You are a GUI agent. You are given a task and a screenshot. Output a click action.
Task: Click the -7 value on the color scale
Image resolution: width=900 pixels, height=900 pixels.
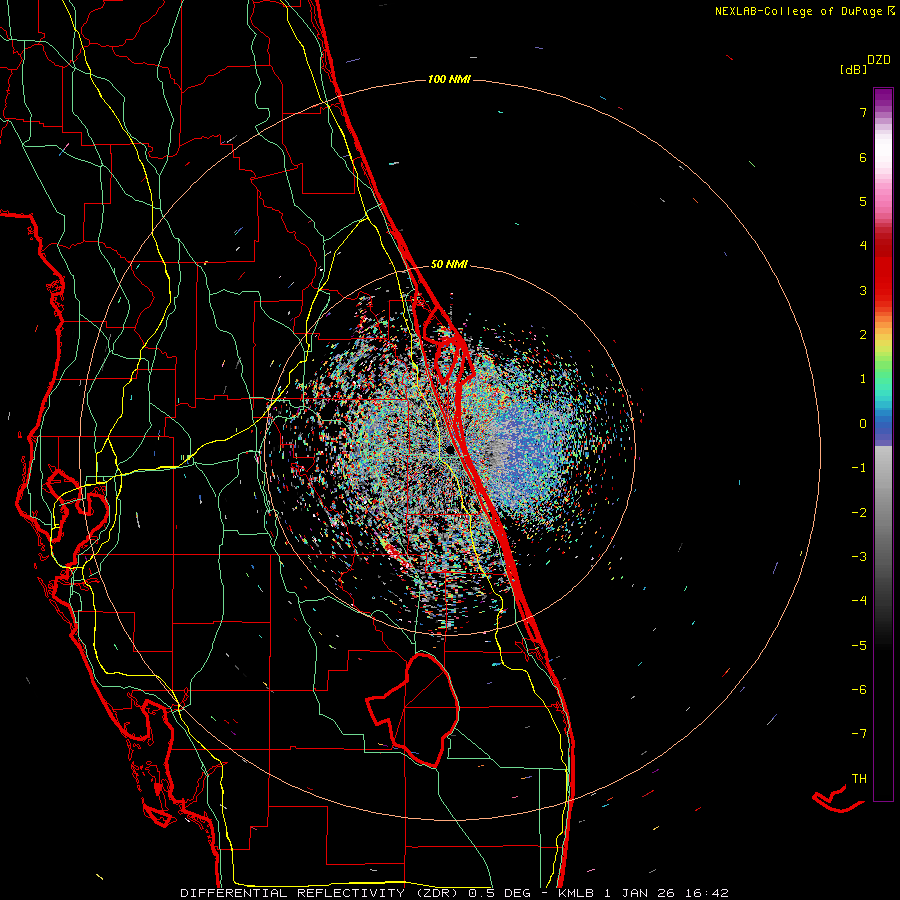[859, 734]
